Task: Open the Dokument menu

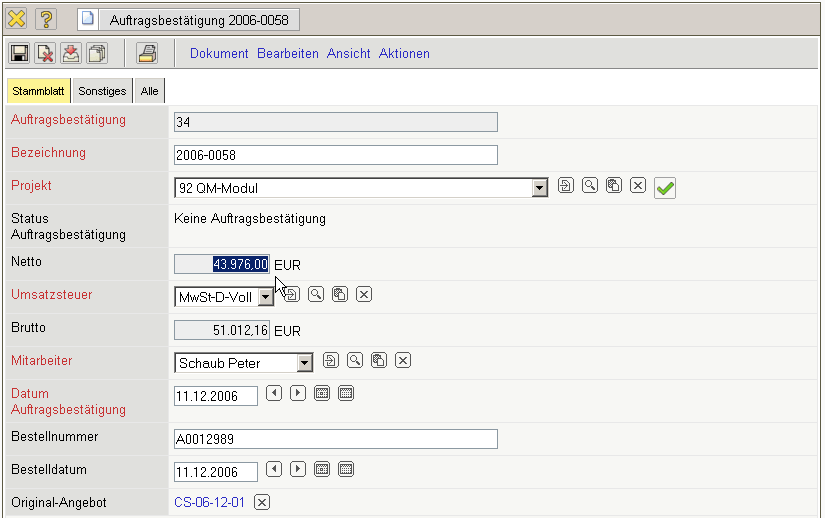Action: pyautogui.click(x=219, y=54)
